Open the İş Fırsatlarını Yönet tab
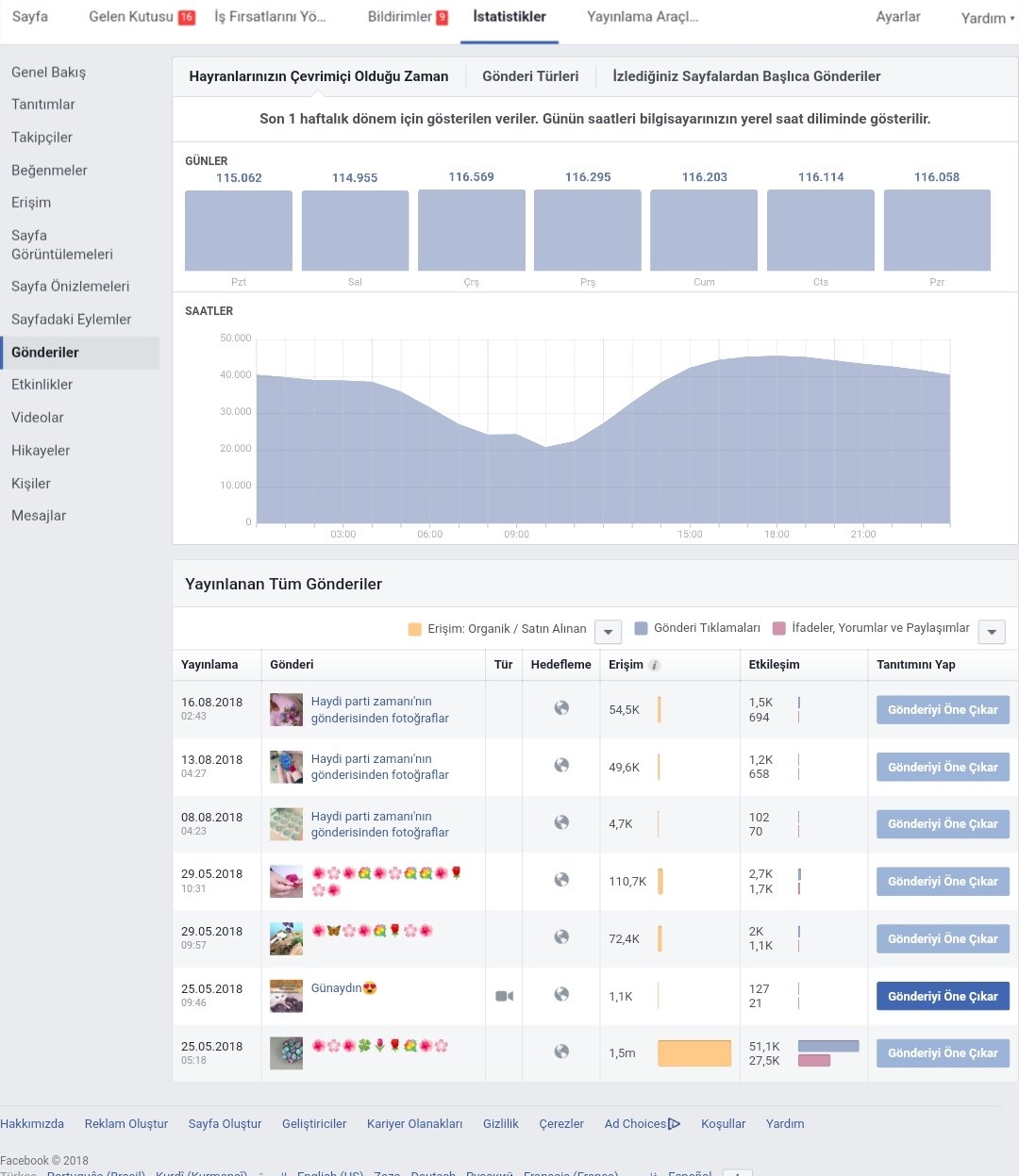 270,17
